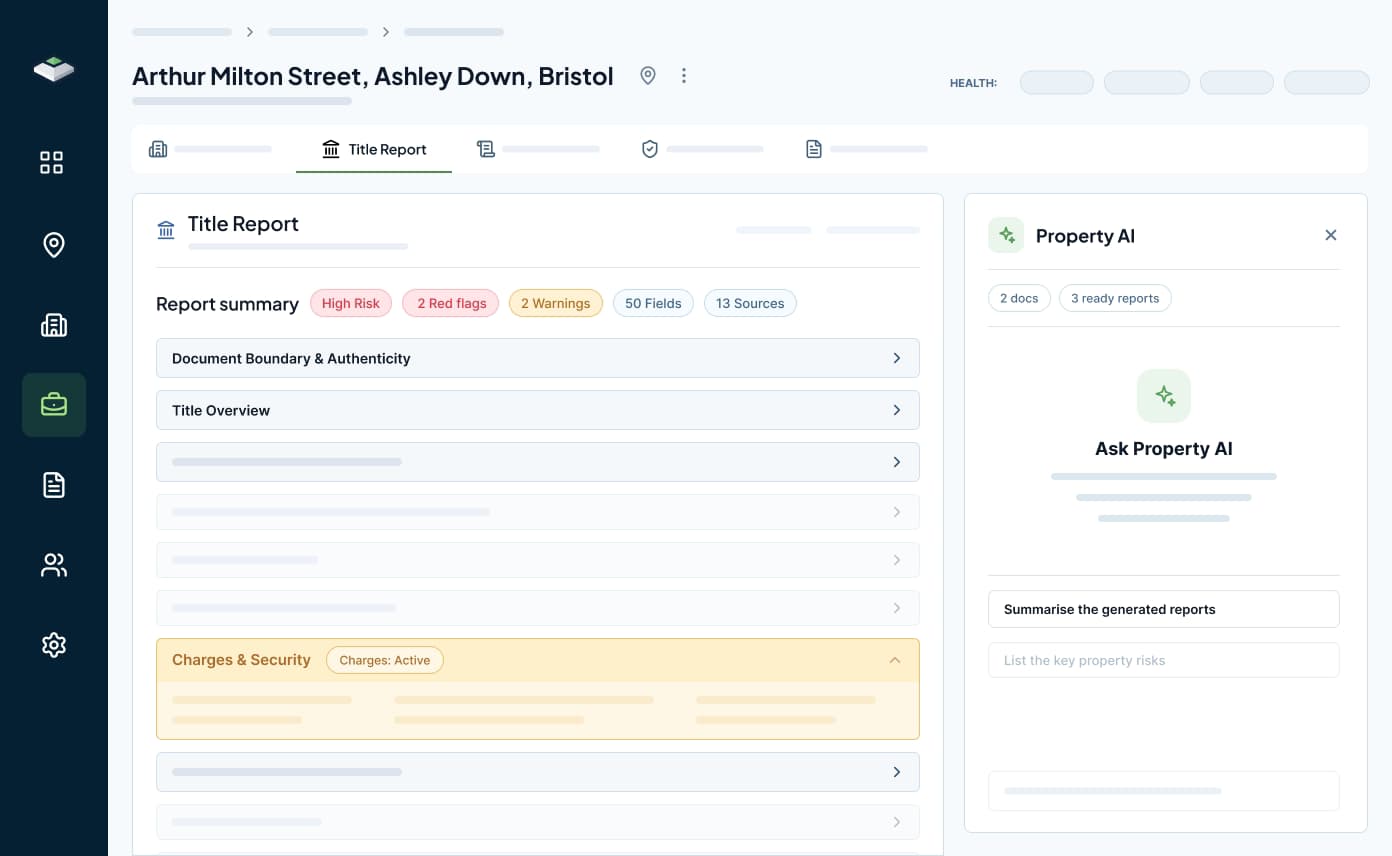
Task: Choose List the key property risks suggestion
Action: coord(1164,660)
